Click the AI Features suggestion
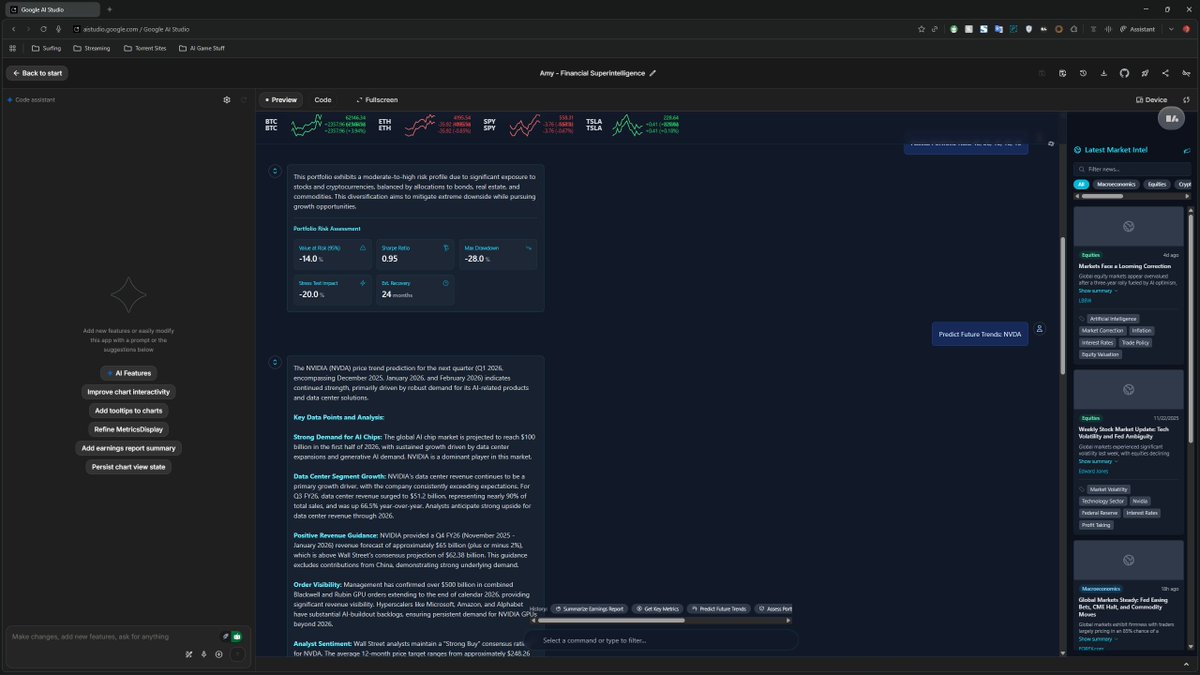This screenshot has height=675, width=1200. (x=128, y=373)
